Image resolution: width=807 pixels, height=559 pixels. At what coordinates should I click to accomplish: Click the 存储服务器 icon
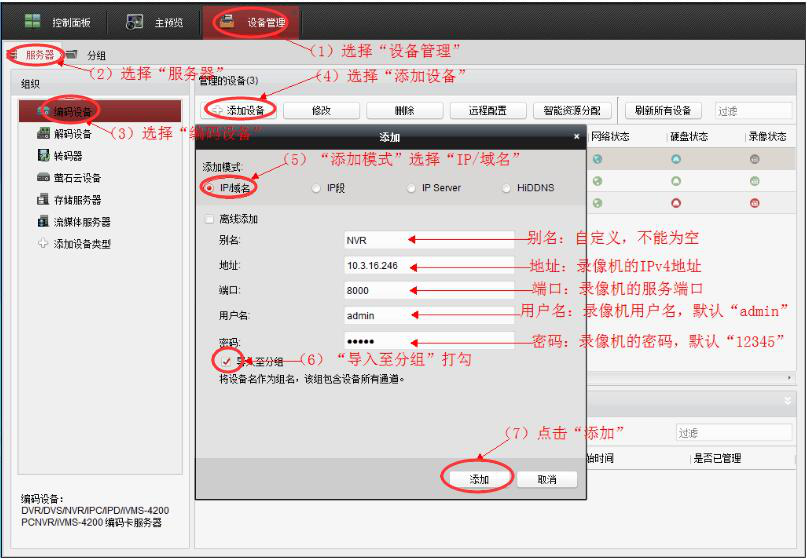[x=43, y=199]
